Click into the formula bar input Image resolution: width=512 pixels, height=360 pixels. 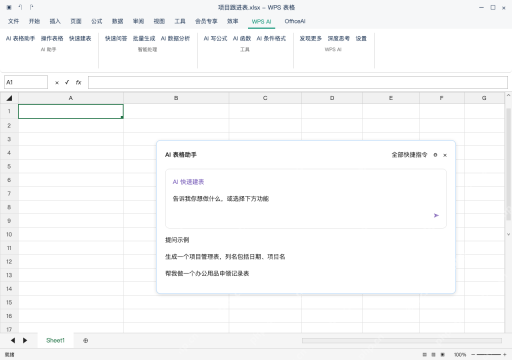pyautogui.click(x=298, y=82)
